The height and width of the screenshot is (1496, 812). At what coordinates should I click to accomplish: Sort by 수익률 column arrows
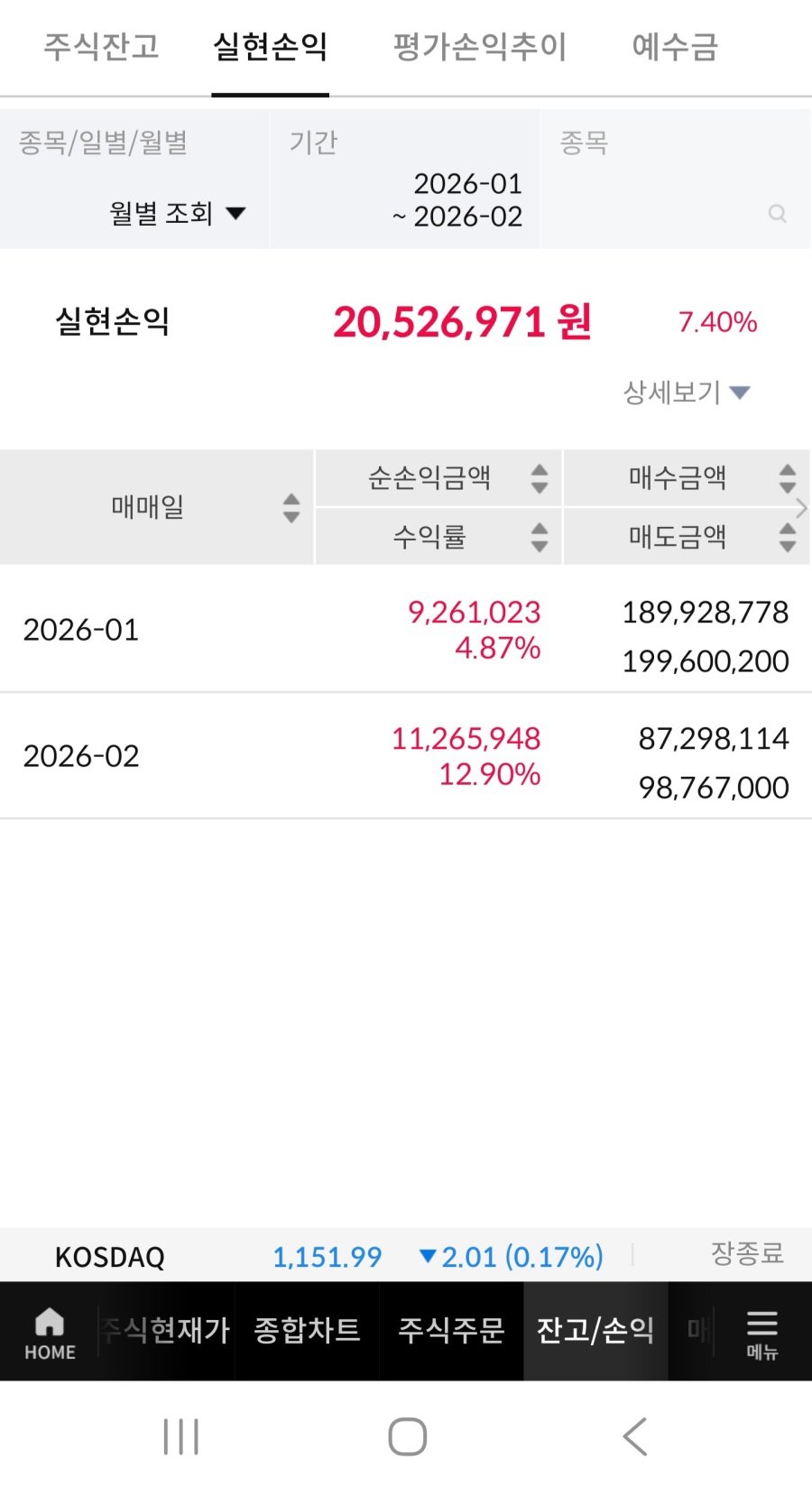[540, 537]
